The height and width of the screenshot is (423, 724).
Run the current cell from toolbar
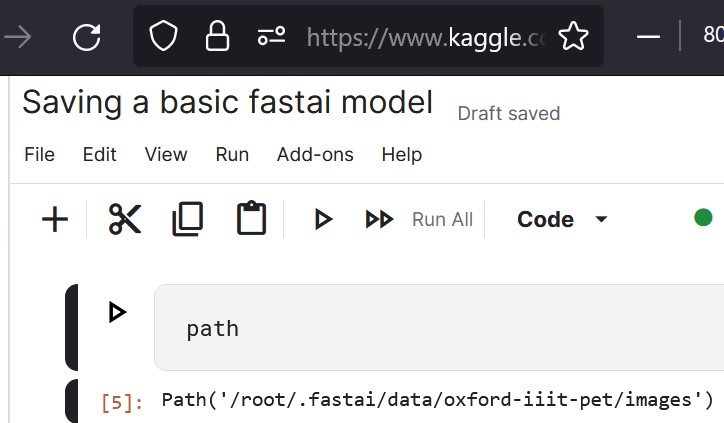coord(323,219)
